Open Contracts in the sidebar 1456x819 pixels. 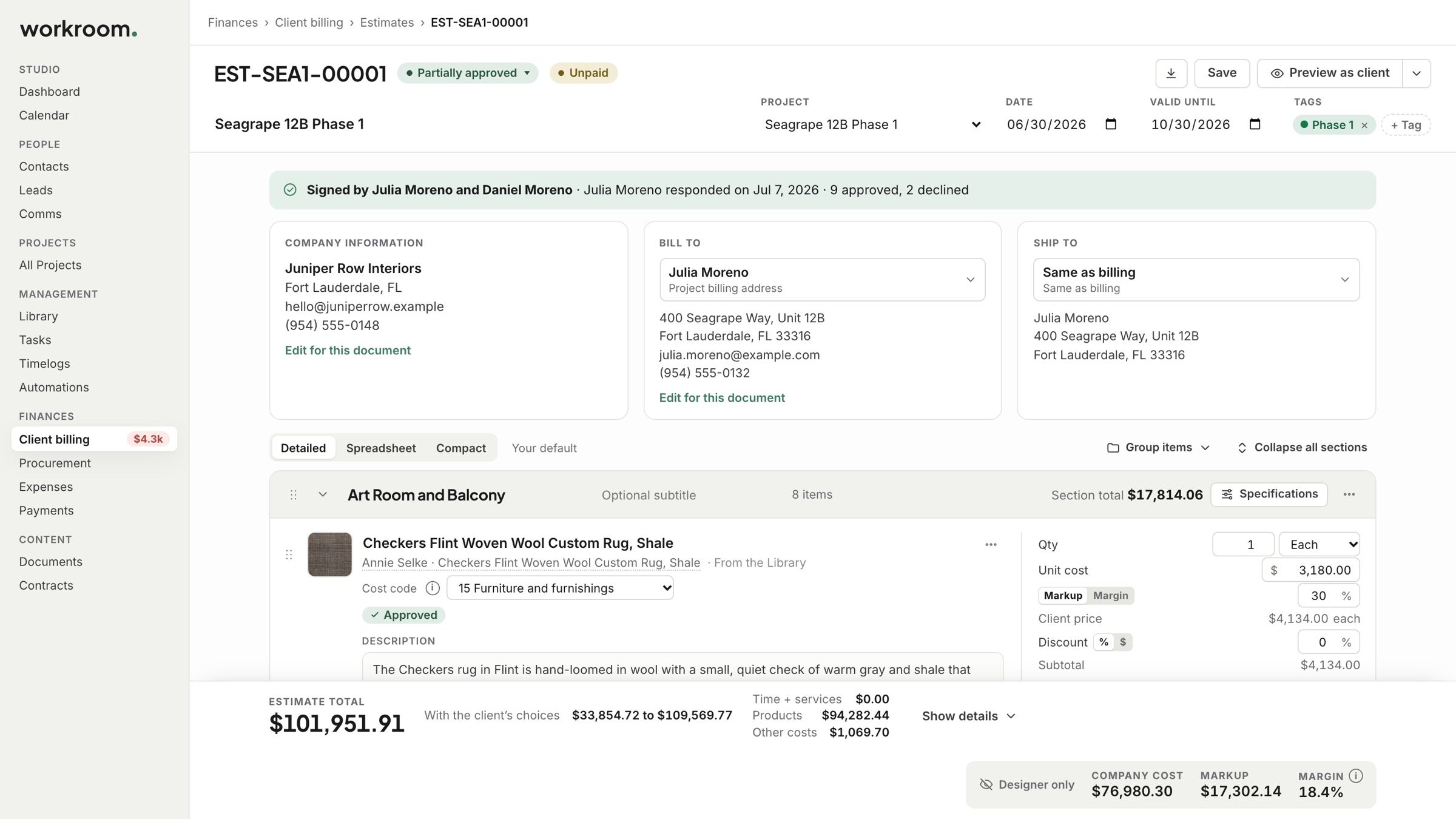point(46,585)
